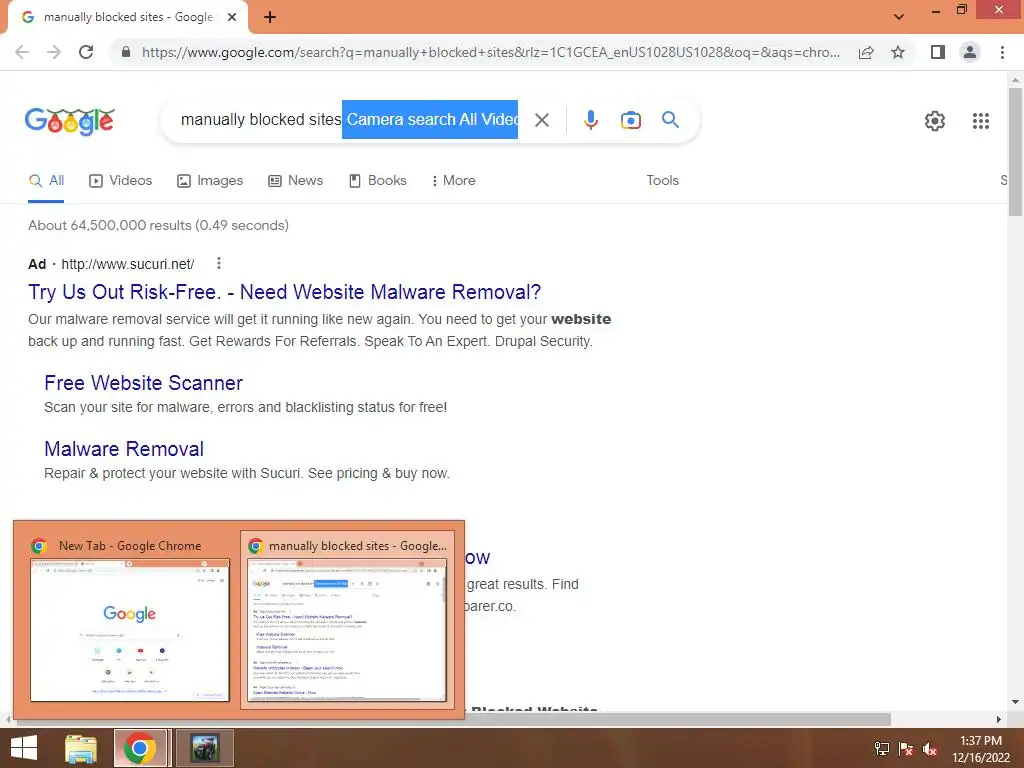Click the address bar URL
1024x768 pixels.
tap(490, 52)
